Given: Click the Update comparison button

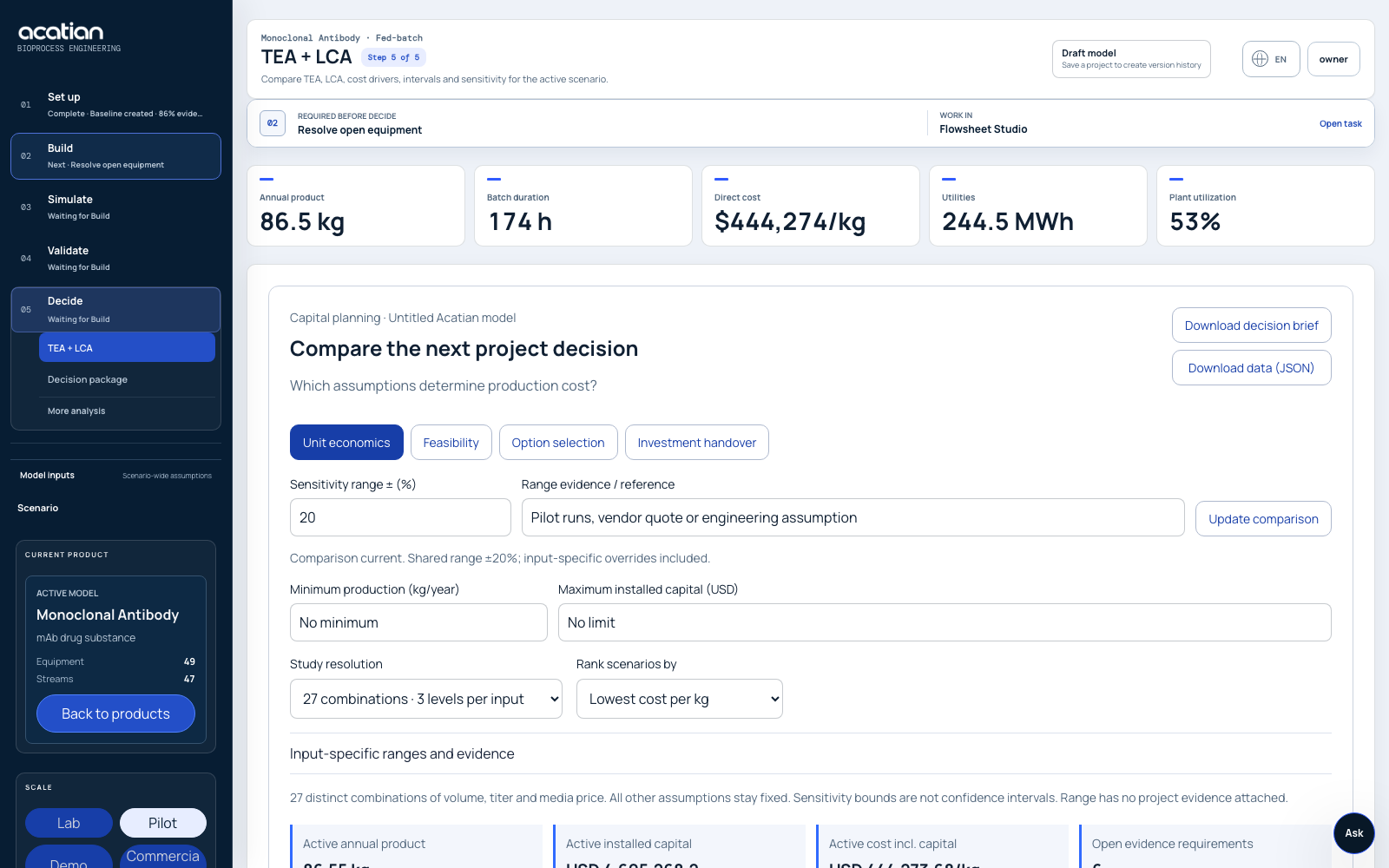Looking at the screenshot, I should 1263,519.
